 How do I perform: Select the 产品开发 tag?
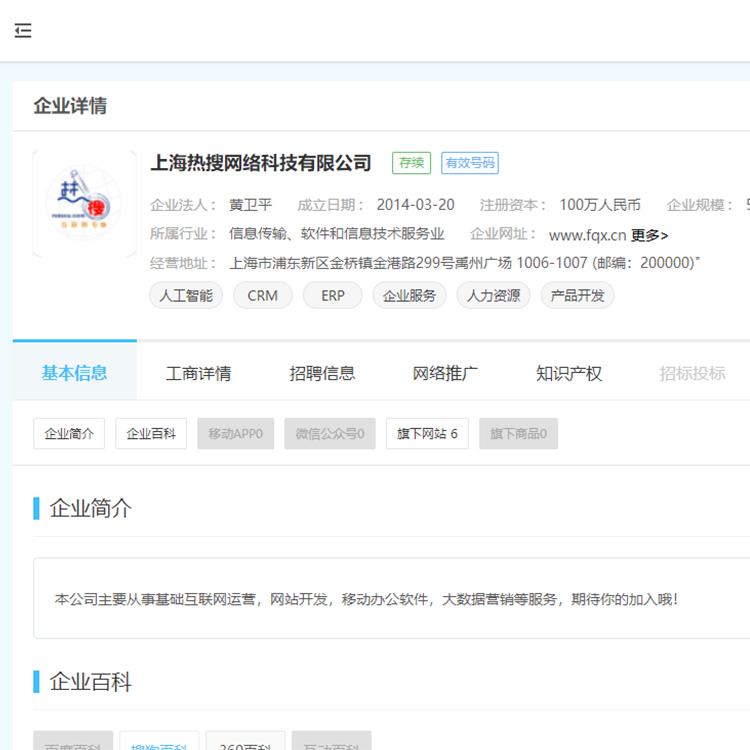pos(577,296)
